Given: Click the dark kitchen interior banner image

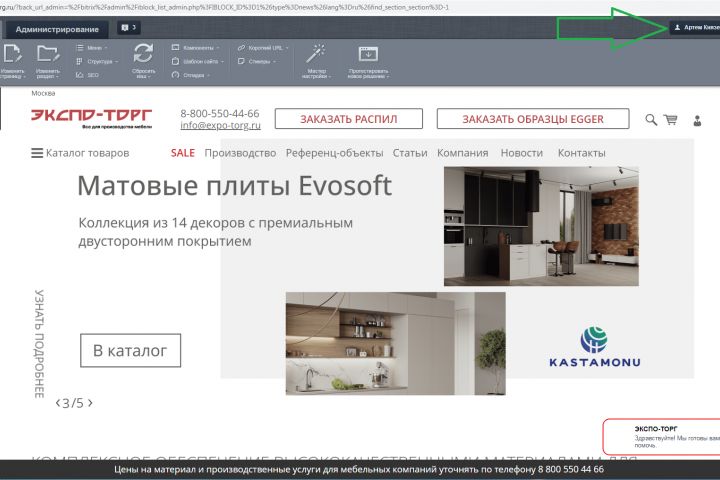Looking at the screenshot, I should point(541,226).
